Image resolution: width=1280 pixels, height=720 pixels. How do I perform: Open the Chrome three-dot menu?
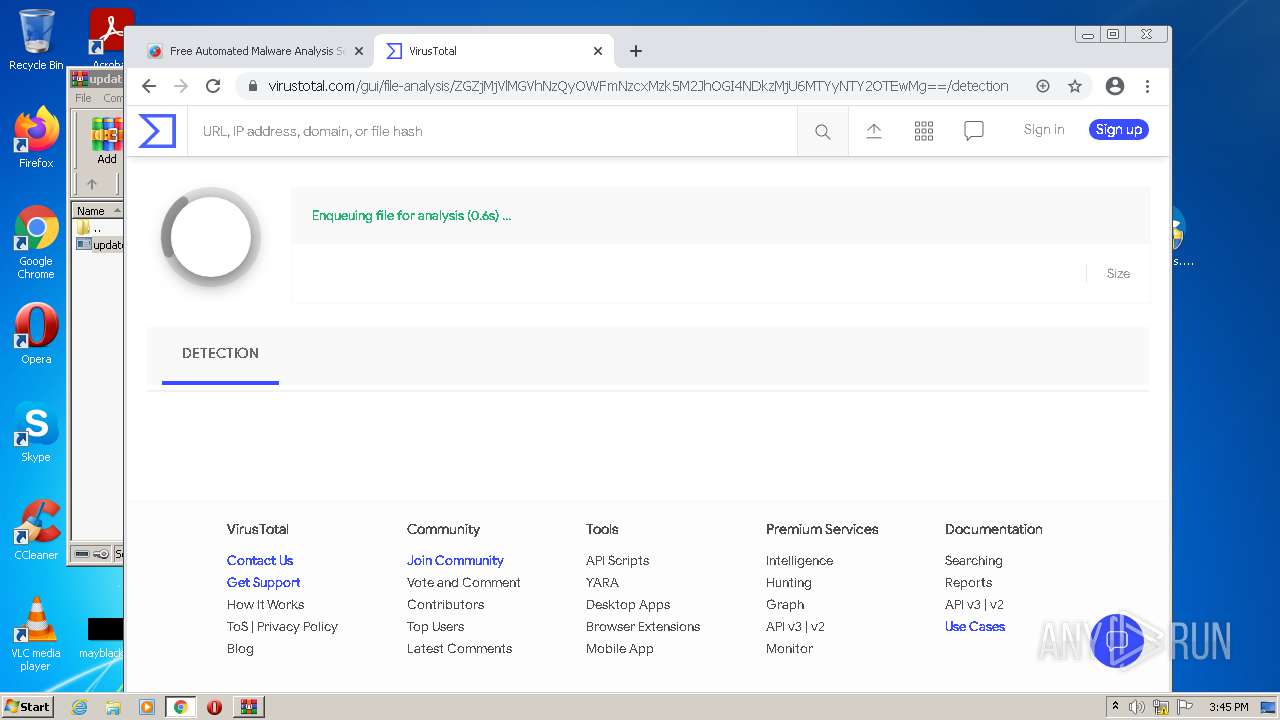click(1147, 86)
